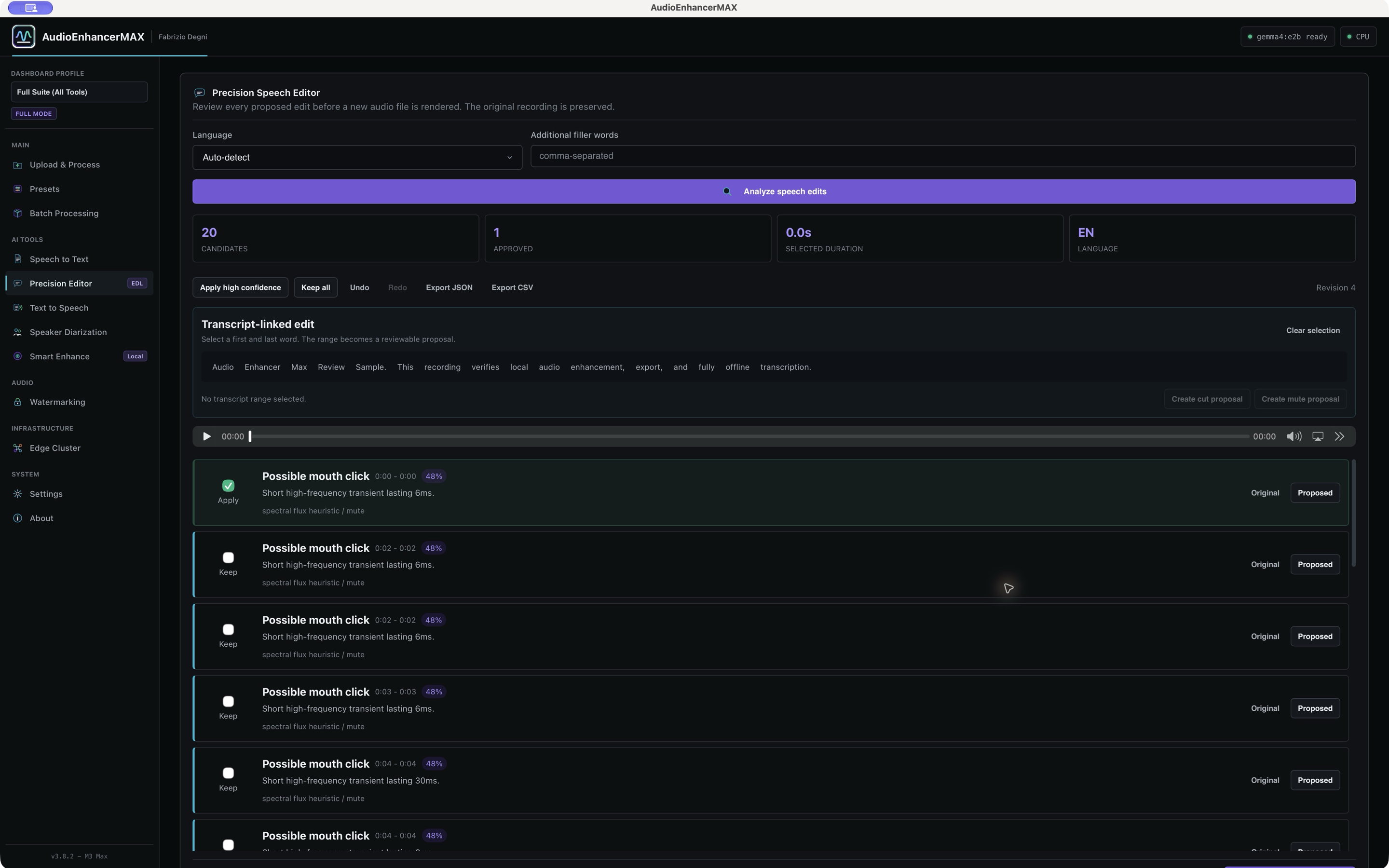This screenshot has height=868, width=1389.
Task: Click the audio player seek bar
Action: click(x=749, y=437)
